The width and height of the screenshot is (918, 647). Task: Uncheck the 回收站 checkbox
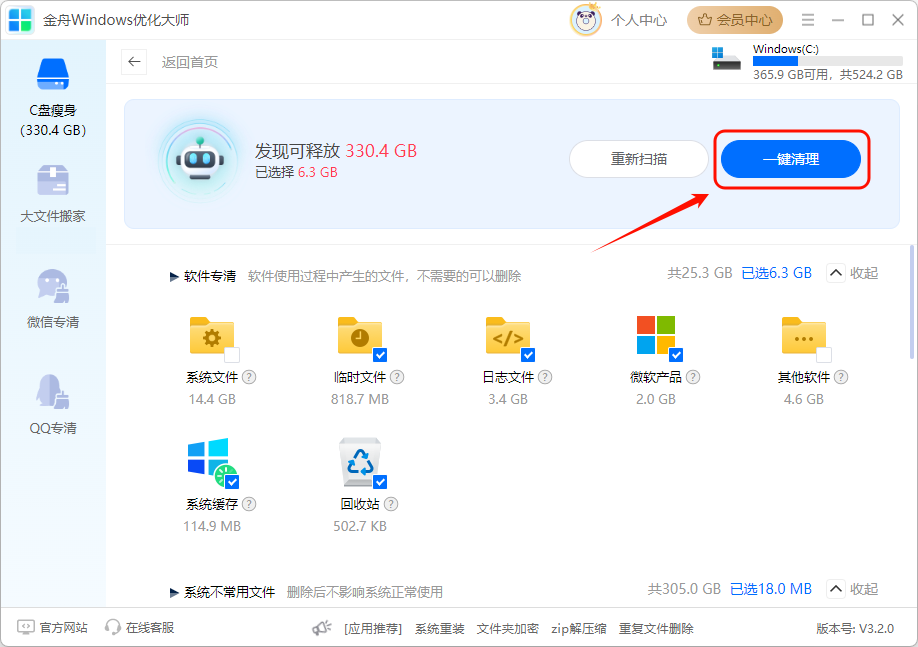point(380,482)
